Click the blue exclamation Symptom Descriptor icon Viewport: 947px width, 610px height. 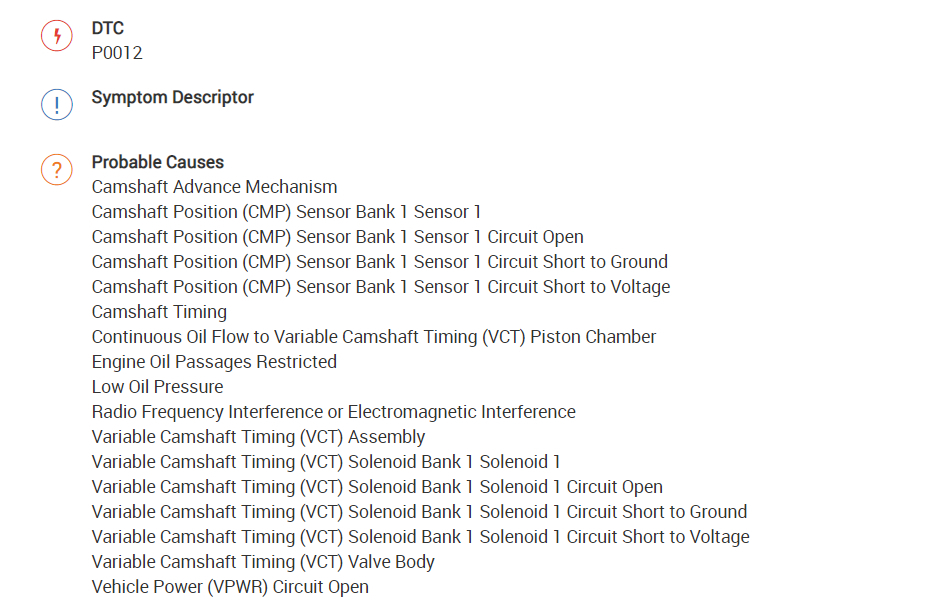56,105
